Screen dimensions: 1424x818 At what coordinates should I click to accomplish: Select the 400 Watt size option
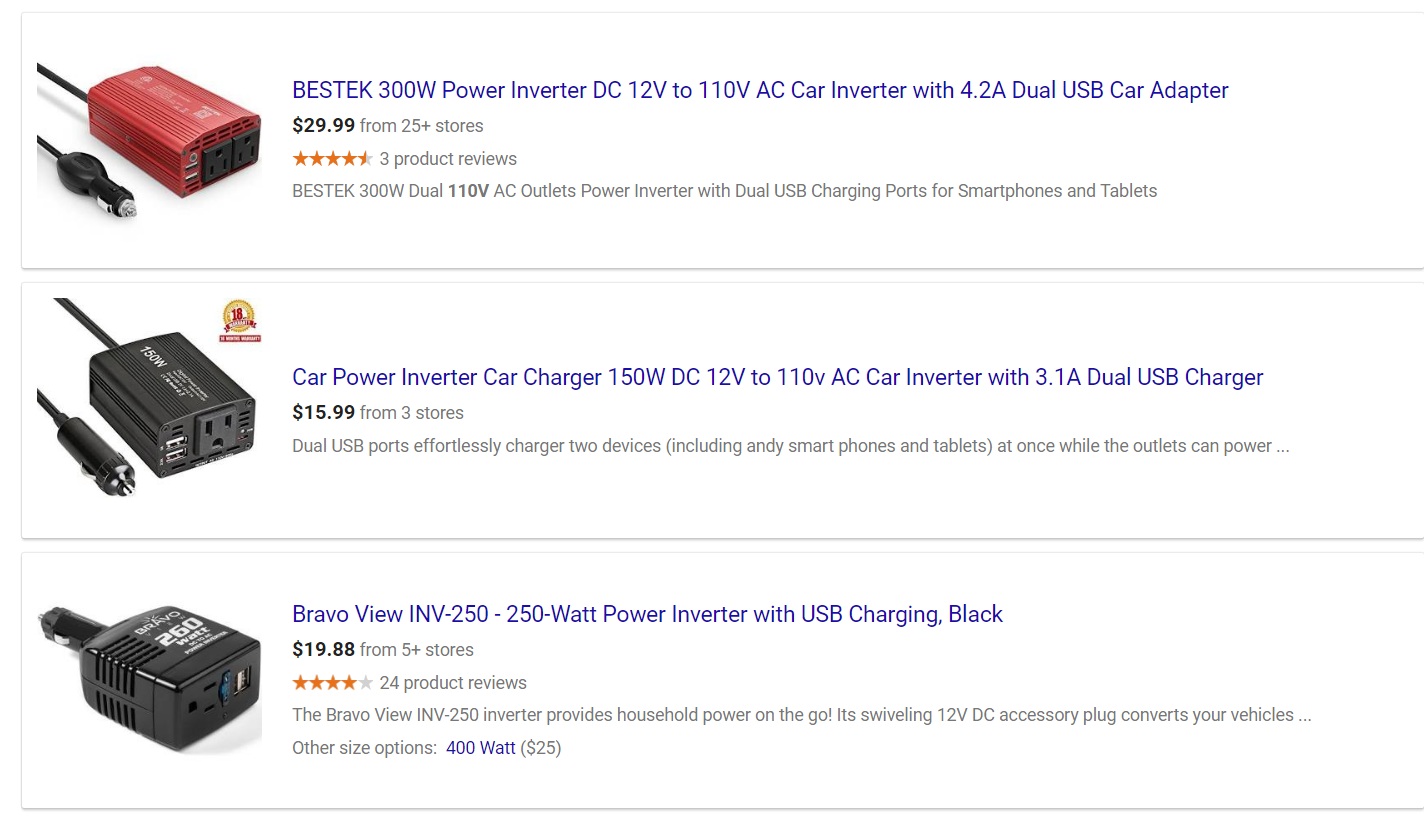(481, 748)
